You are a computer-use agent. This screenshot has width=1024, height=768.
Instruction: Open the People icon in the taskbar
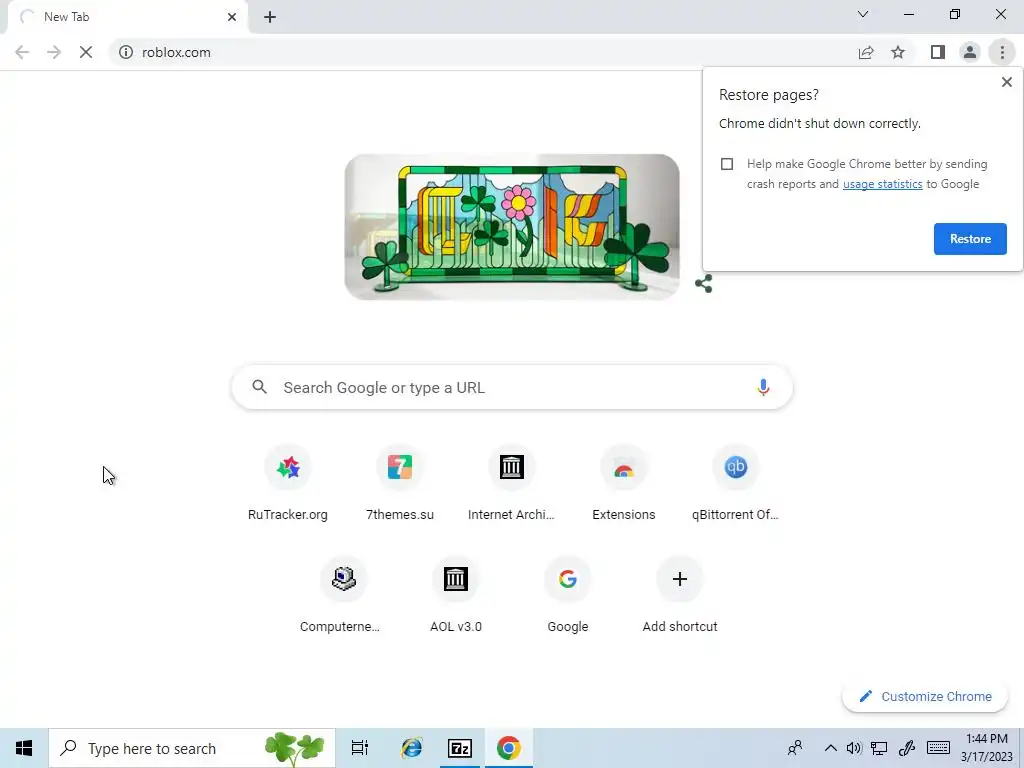pyautogui.click(x=795, y=748)
